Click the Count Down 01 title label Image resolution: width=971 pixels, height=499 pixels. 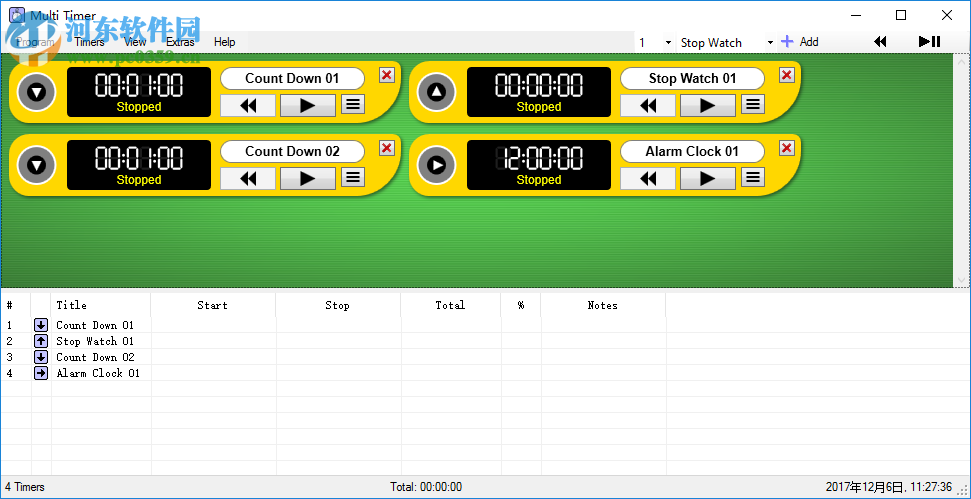292,79
